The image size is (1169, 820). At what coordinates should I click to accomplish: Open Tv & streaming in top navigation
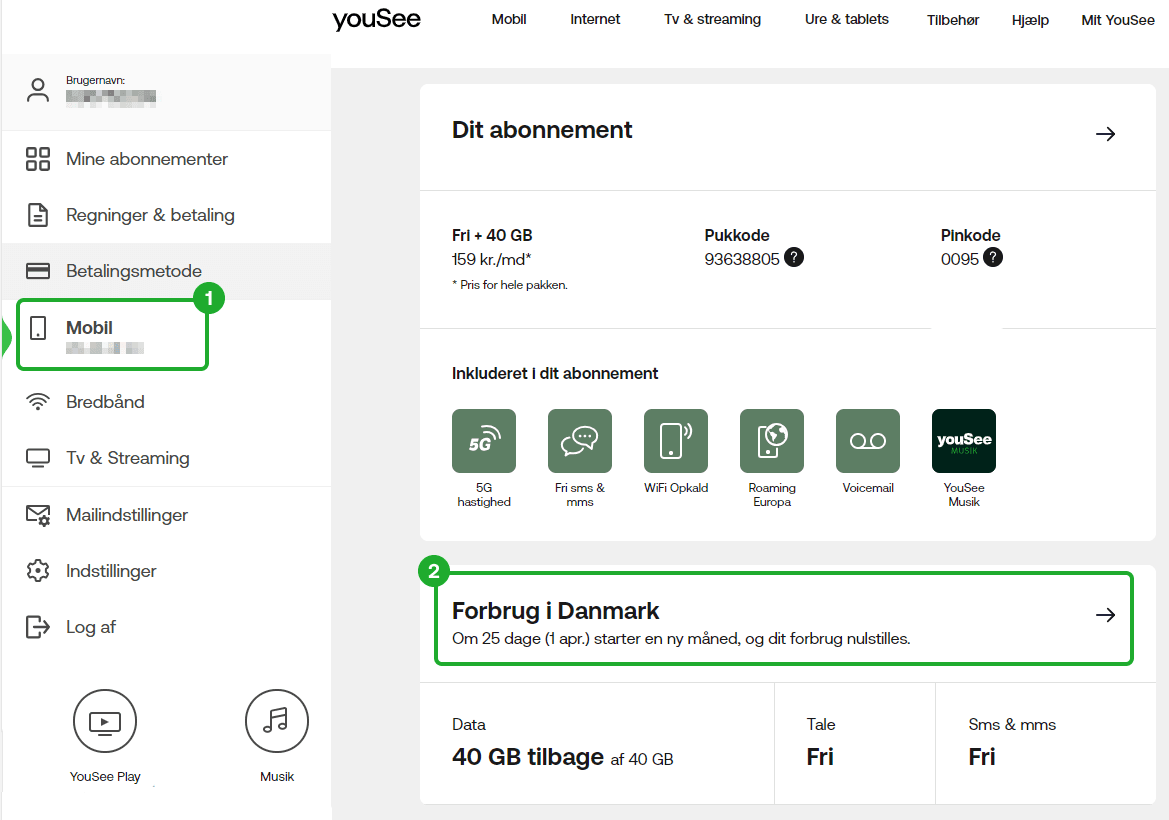[x=712, y=20]
